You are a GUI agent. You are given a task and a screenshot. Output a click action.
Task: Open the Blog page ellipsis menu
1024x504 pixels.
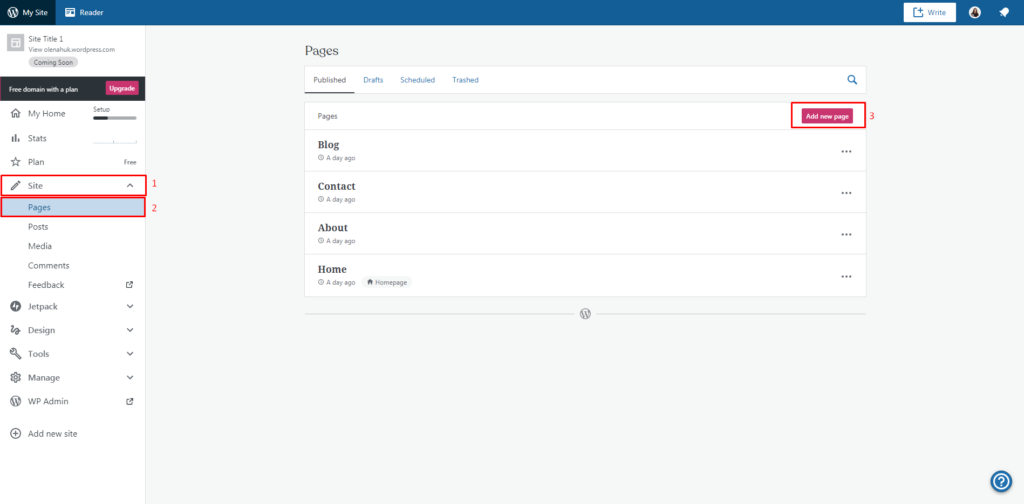[x=846, y=151]
